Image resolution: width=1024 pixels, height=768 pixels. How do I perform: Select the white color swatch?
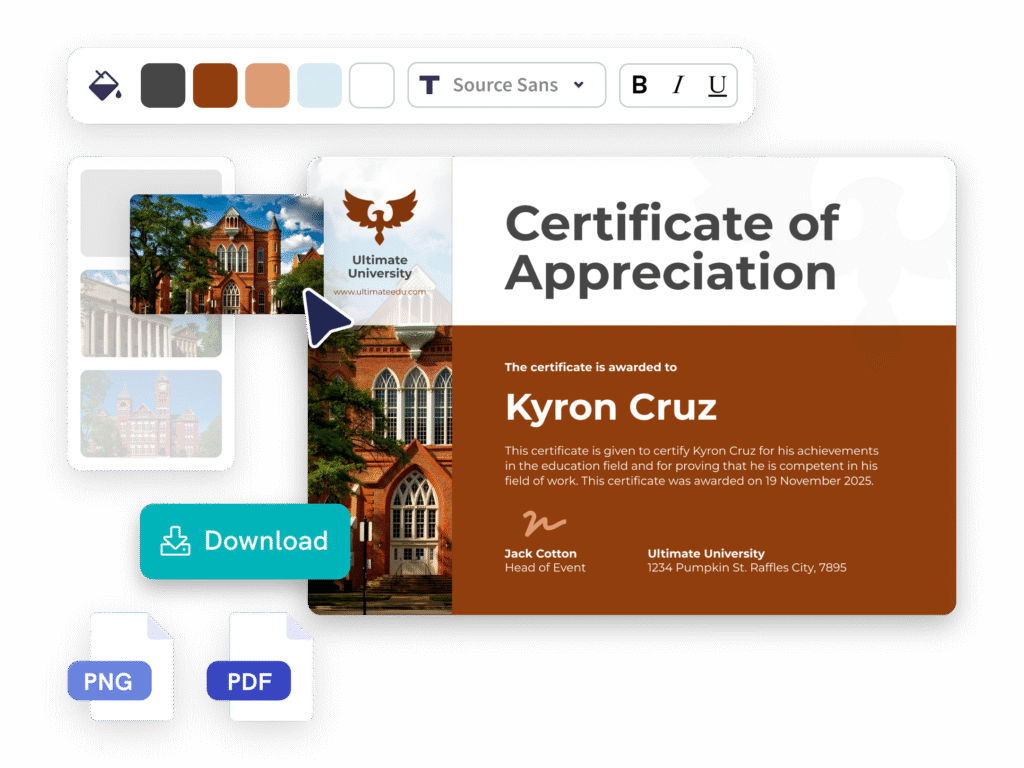point(371,85)
